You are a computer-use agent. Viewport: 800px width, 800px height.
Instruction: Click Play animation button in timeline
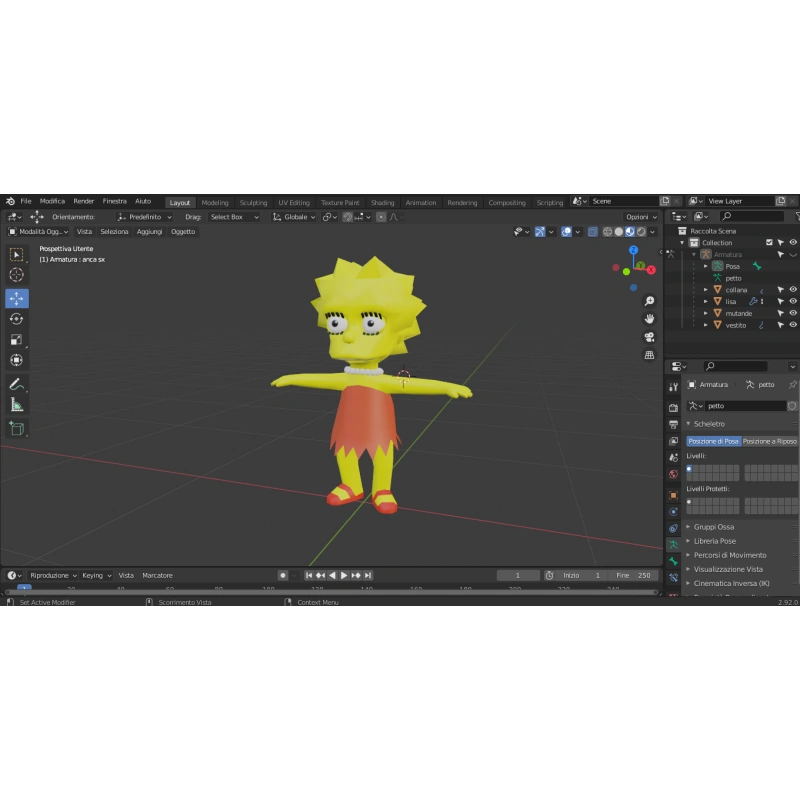(x=344, y=576)
